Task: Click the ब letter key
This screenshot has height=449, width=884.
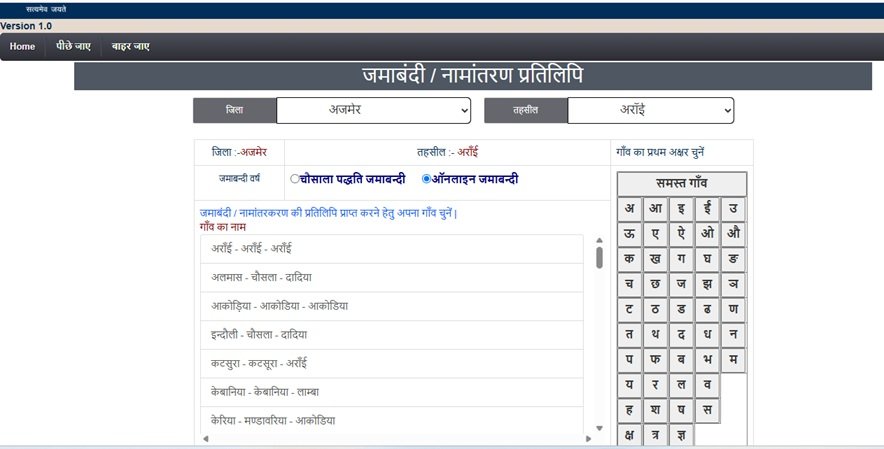Action: pyautogui.click(x=681, y=359)
